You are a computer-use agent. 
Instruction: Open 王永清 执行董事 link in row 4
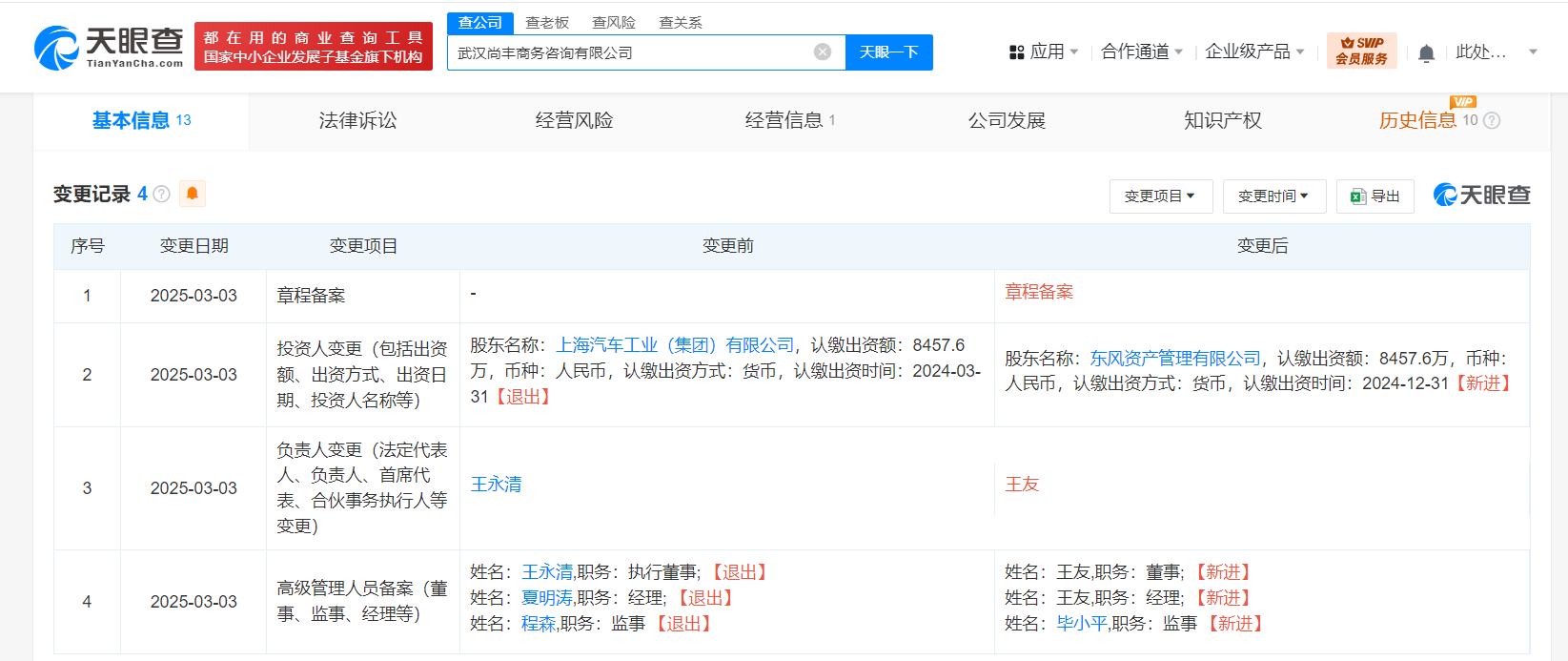547,572
